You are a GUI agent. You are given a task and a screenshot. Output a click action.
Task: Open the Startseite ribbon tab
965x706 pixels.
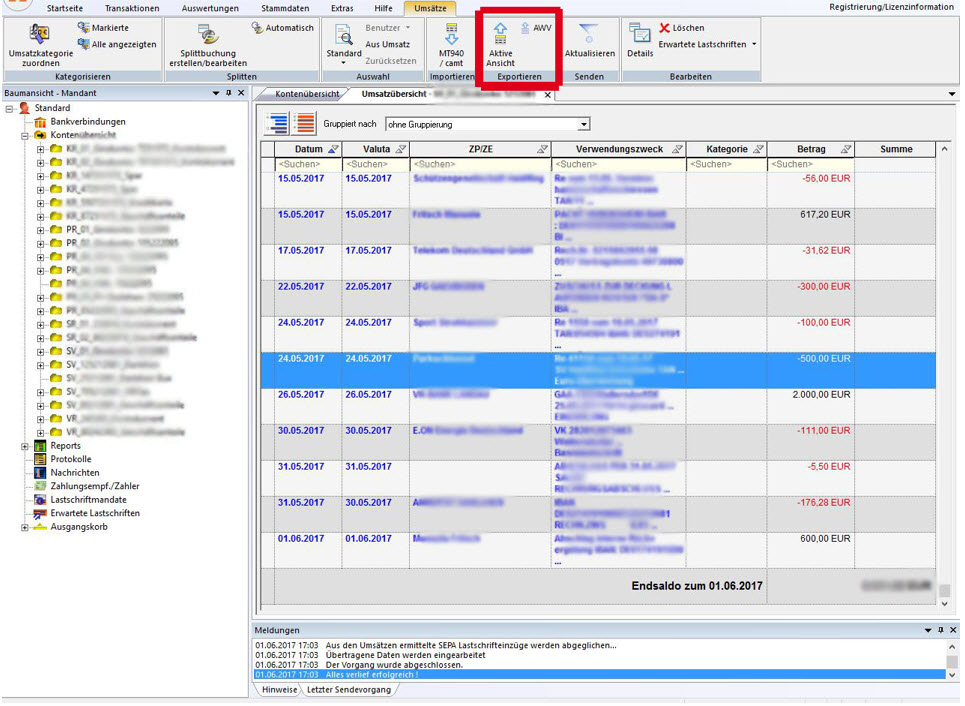coord(65,8)
